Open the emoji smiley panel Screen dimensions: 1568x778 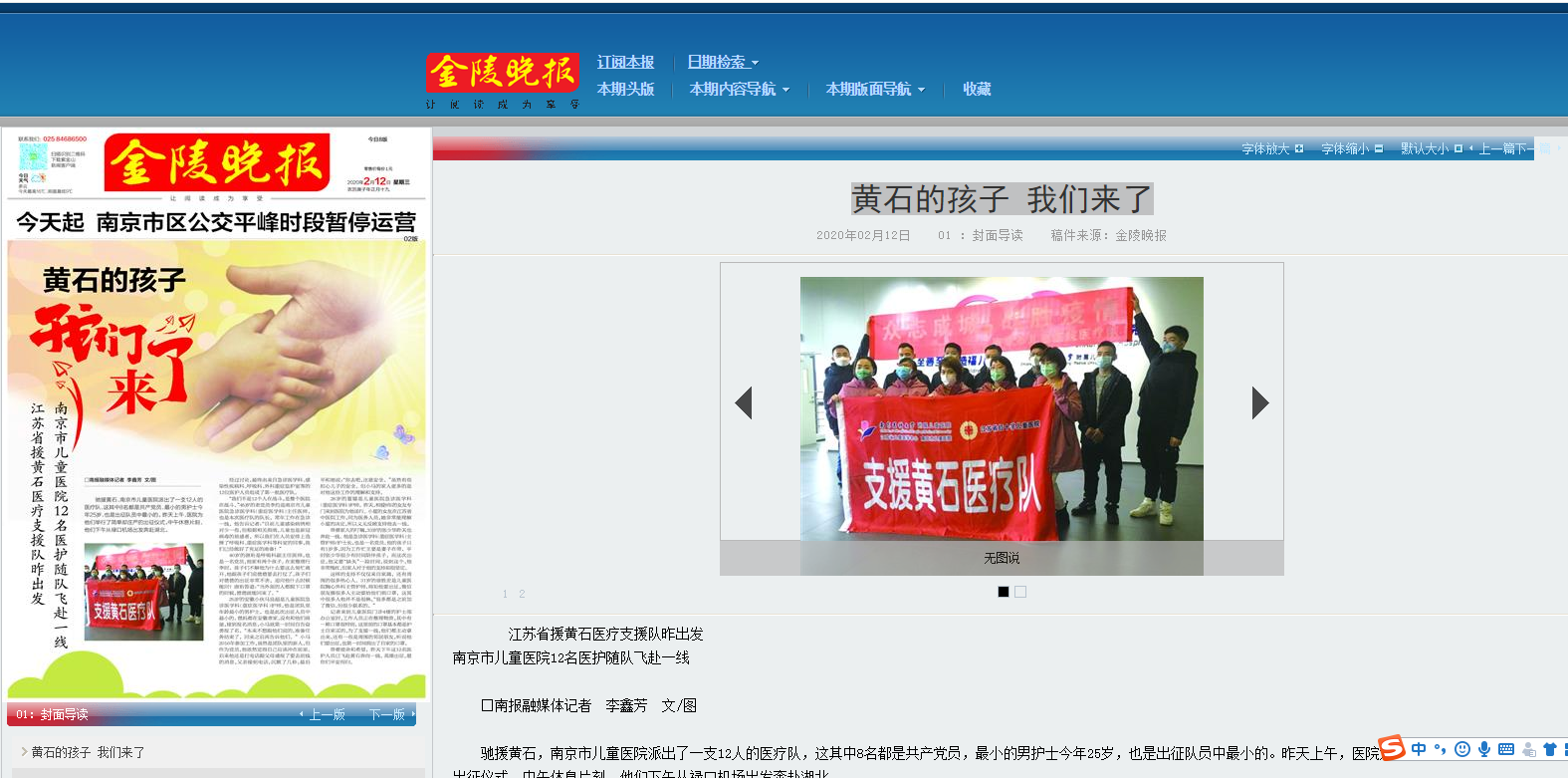coord(1462,749)
